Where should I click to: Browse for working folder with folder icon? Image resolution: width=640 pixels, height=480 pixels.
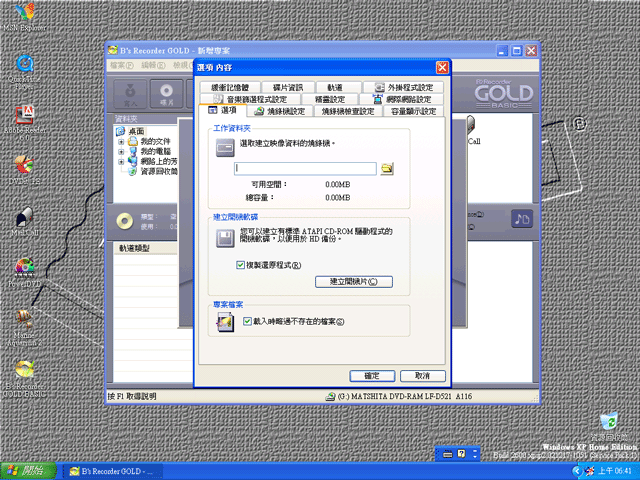(387, 169)
